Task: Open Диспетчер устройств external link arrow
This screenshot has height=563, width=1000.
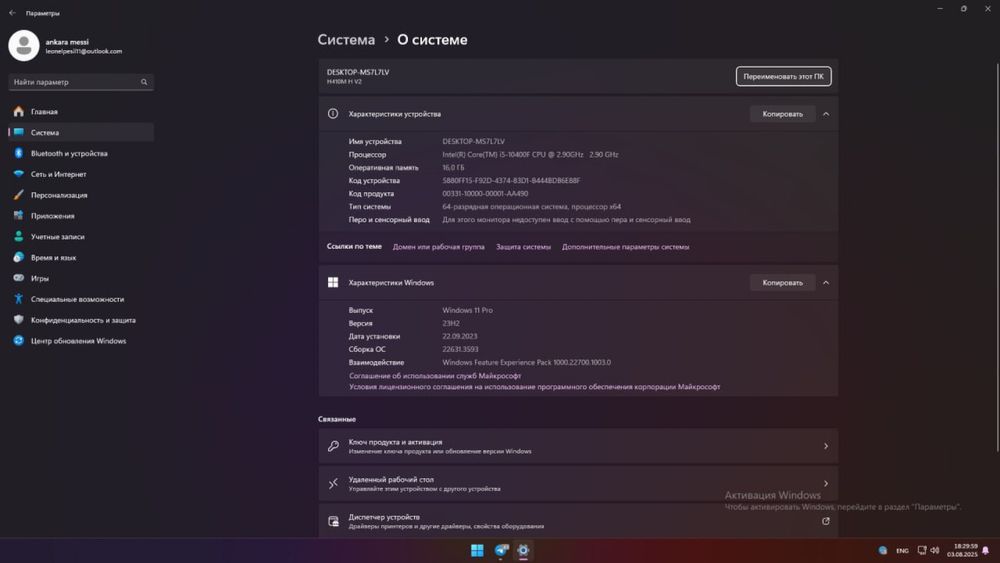Action: [826, 522]
